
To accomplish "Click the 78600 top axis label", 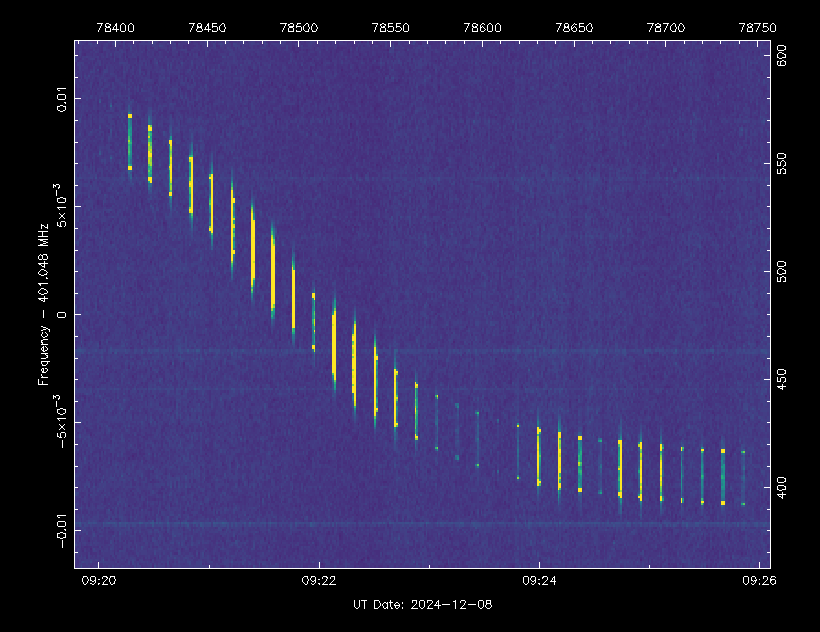I will [481, 29].
